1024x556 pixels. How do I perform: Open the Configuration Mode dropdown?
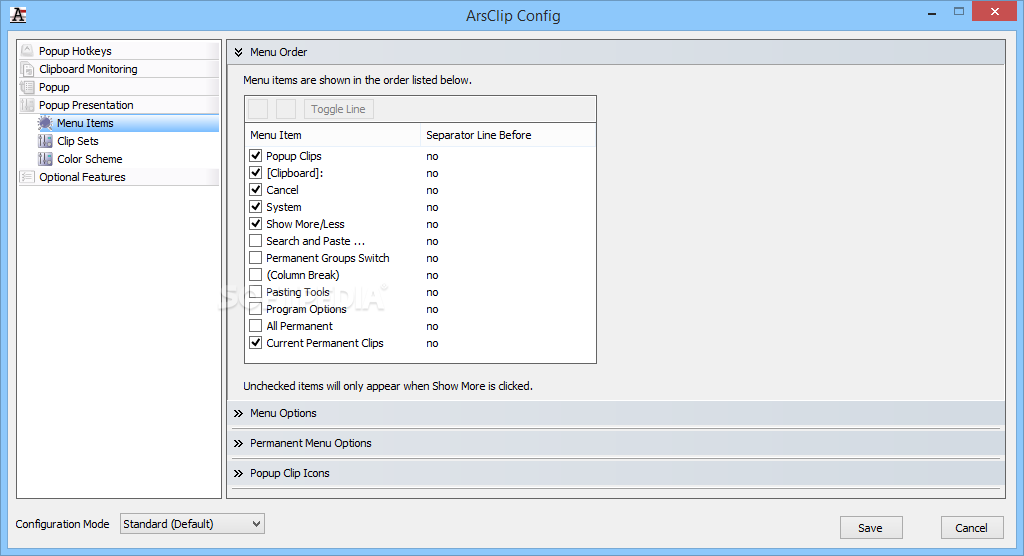click(x=192, y=523)
